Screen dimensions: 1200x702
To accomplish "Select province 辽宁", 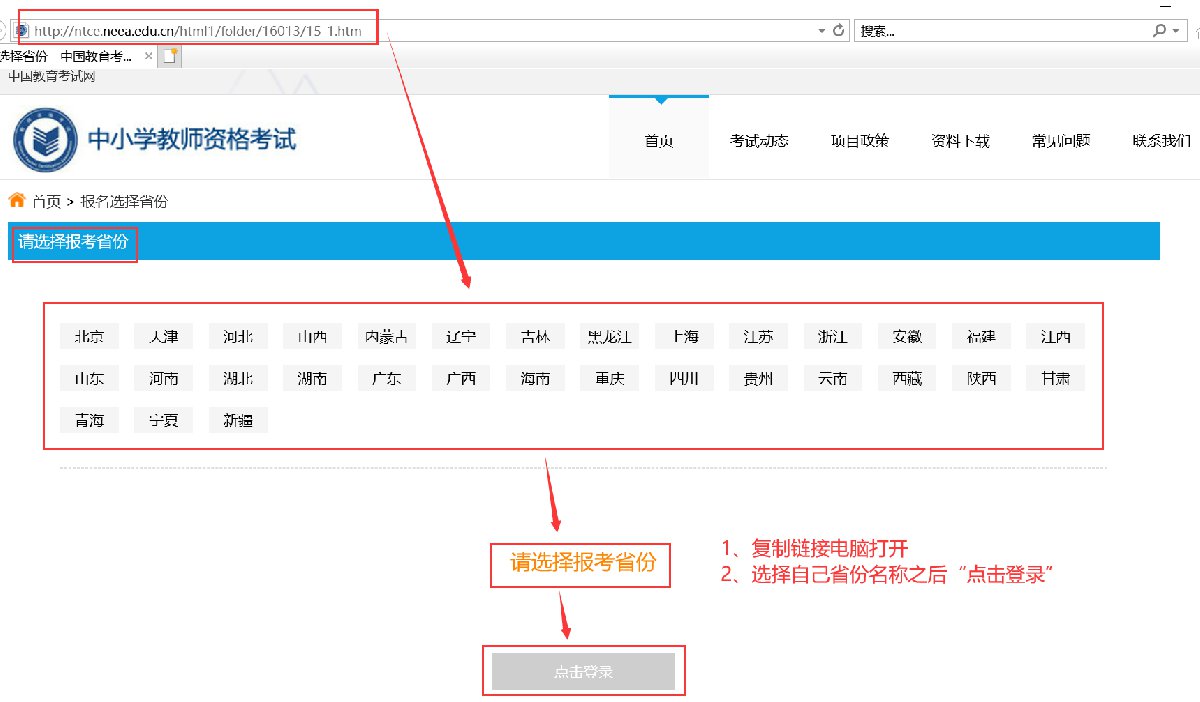I will click(461, 336).
